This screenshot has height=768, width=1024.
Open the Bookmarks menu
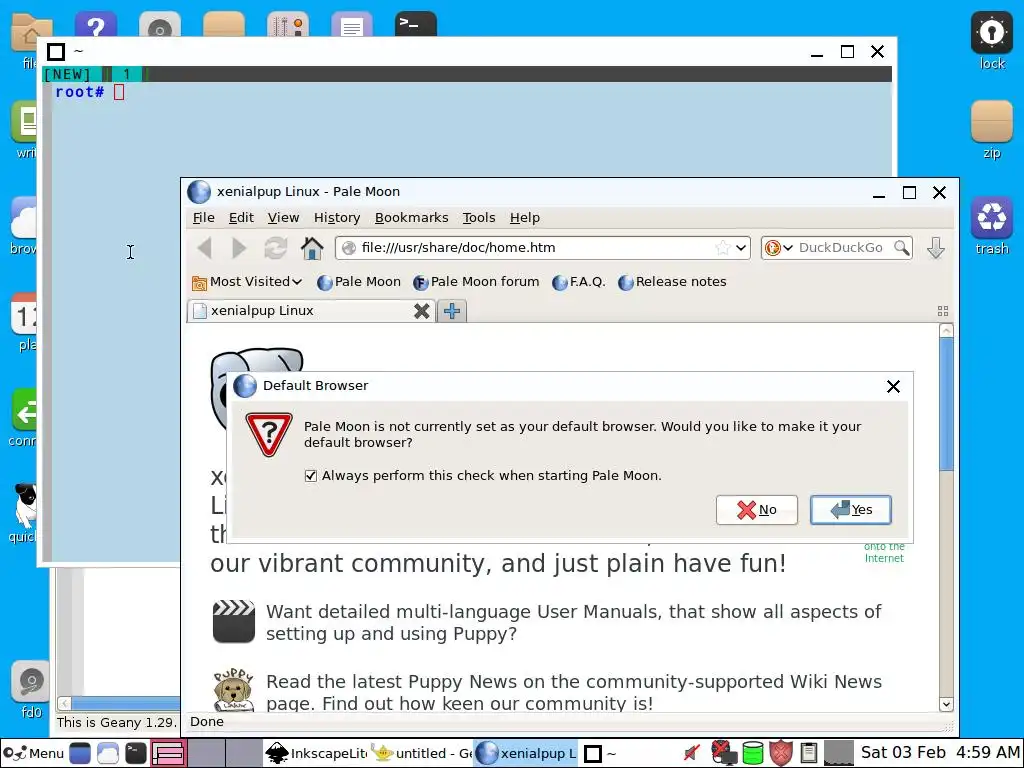pos(411,217)
